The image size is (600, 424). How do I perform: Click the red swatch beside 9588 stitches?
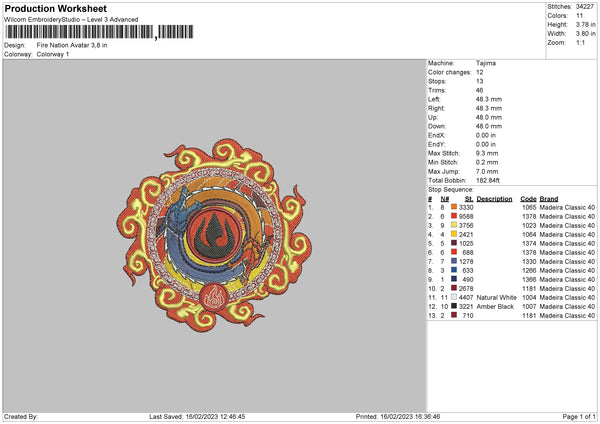(454, 216)
